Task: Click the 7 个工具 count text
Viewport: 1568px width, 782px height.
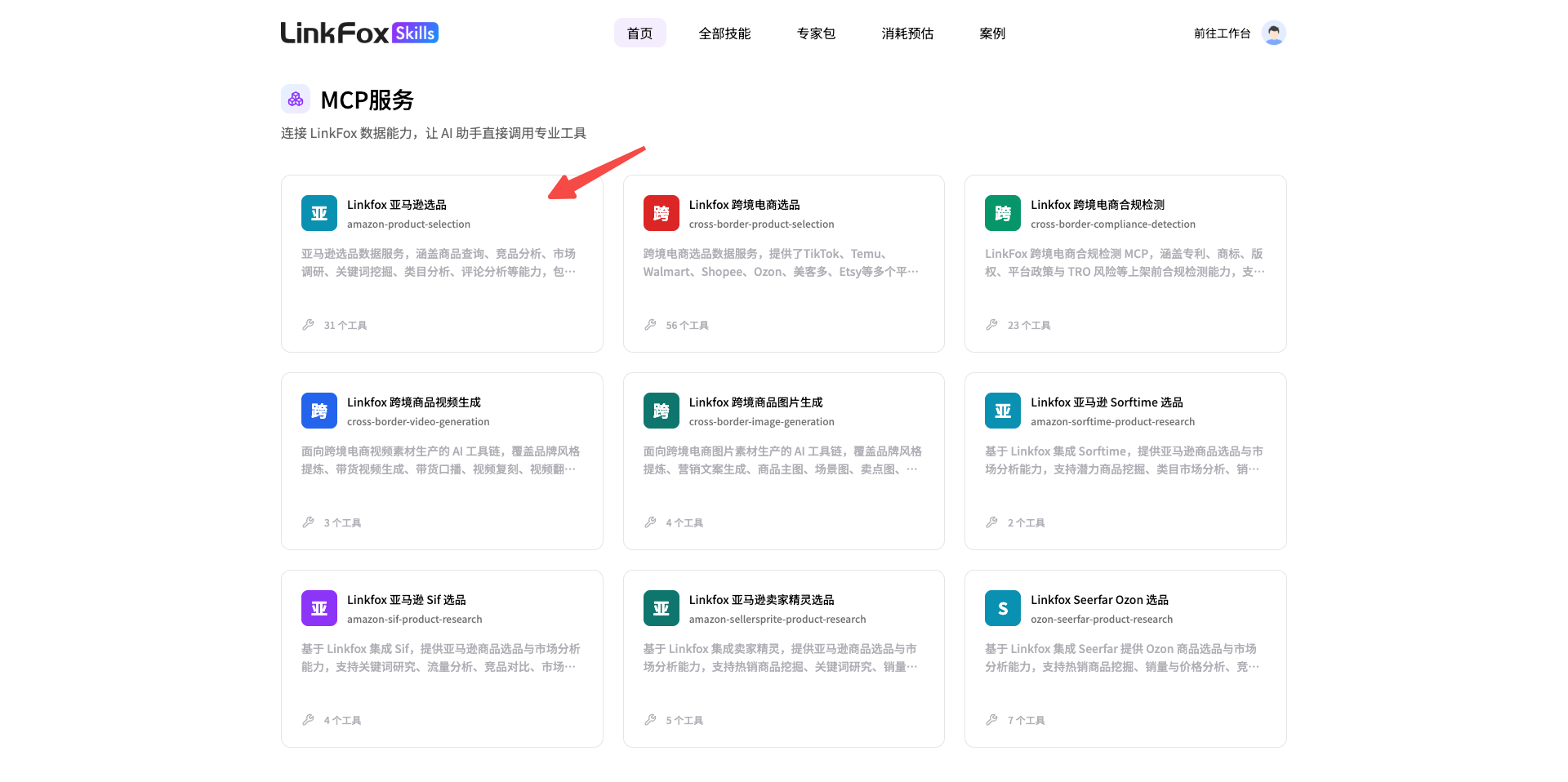Action: click(x=1027, y=720)
